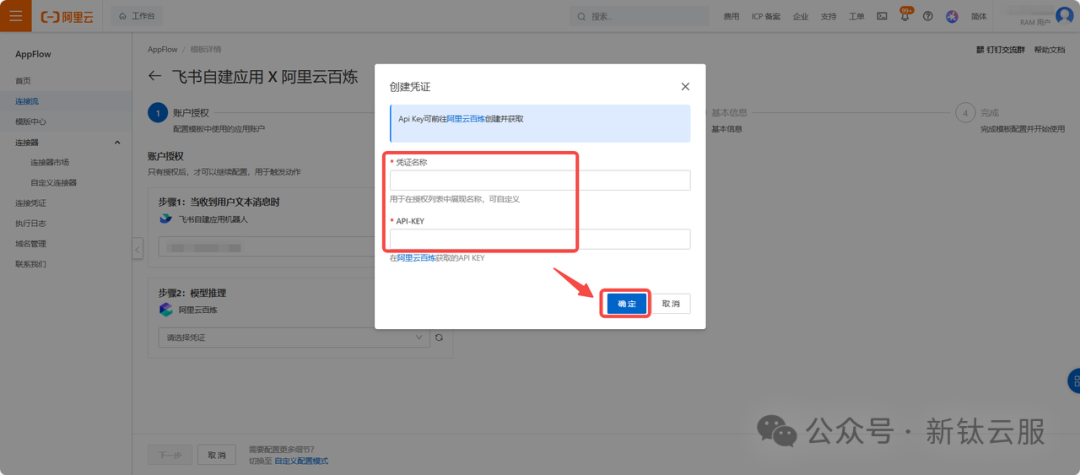The image size is (1080, 475).
Task: Open the user avatar profile
Action: click(x=1065, y=16)
